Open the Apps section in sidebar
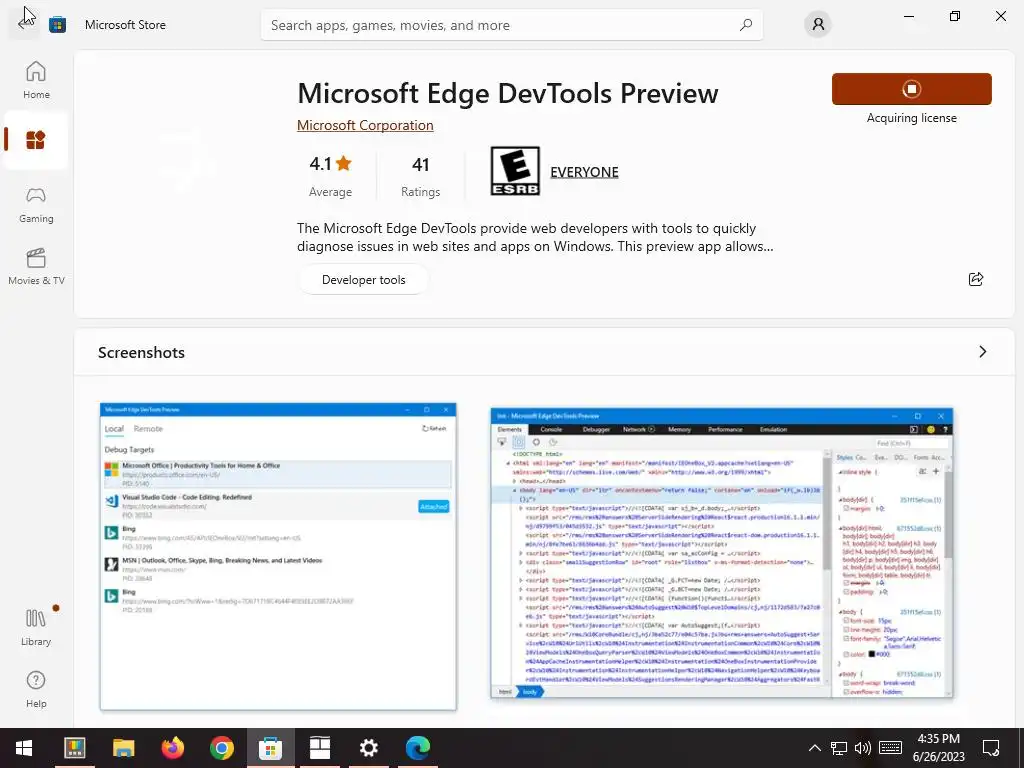Image resolution: width=1024 pixels, height=768 pixels. click(x=36, y=140)
